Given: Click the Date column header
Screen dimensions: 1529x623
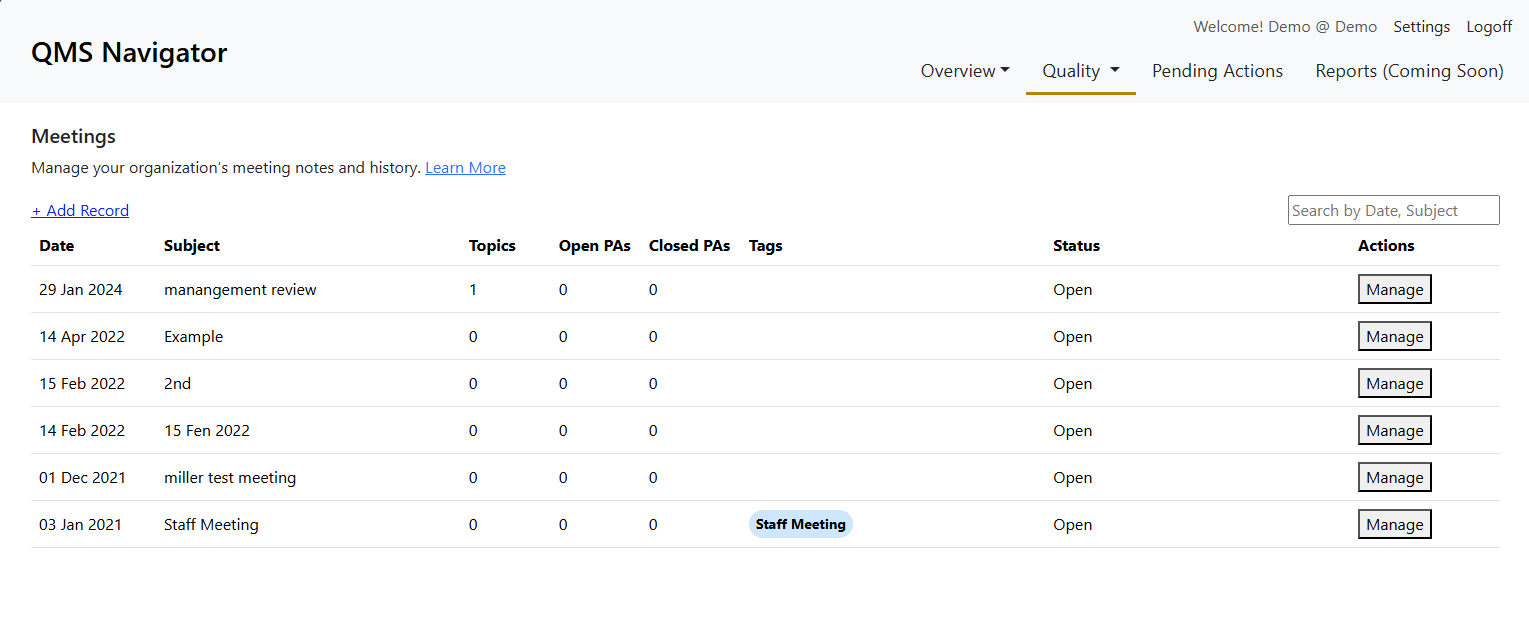Looking at the screenshot, I should [57, 246].
